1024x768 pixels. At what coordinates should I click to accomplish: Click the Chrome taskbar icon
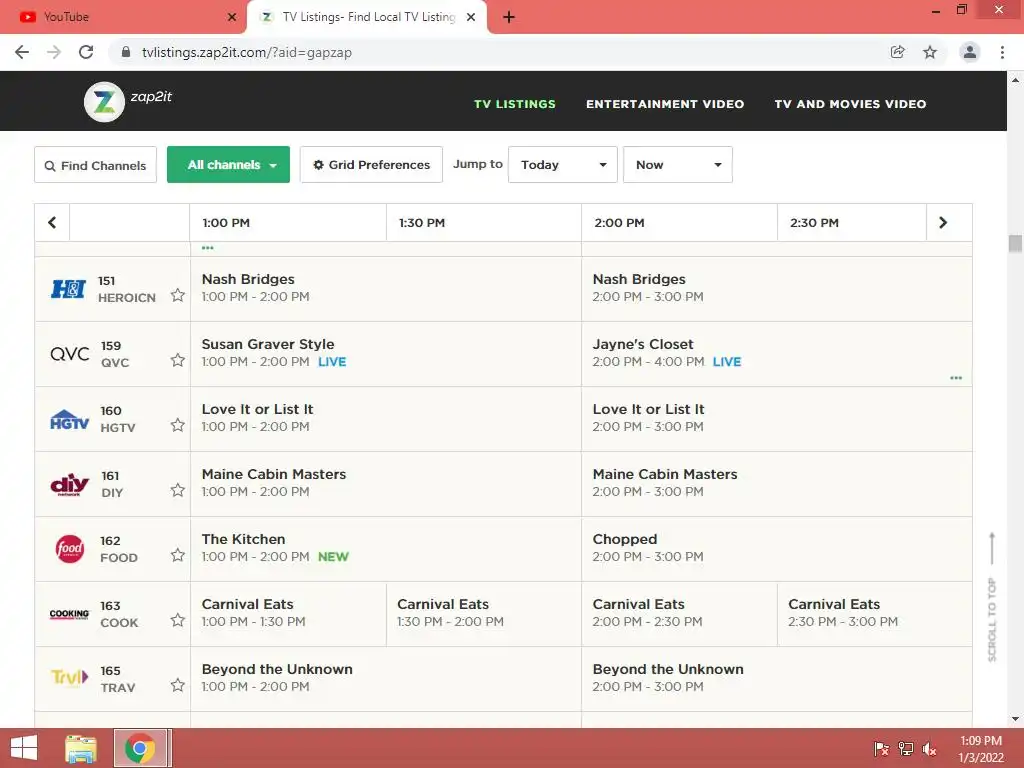pos(140,748)
